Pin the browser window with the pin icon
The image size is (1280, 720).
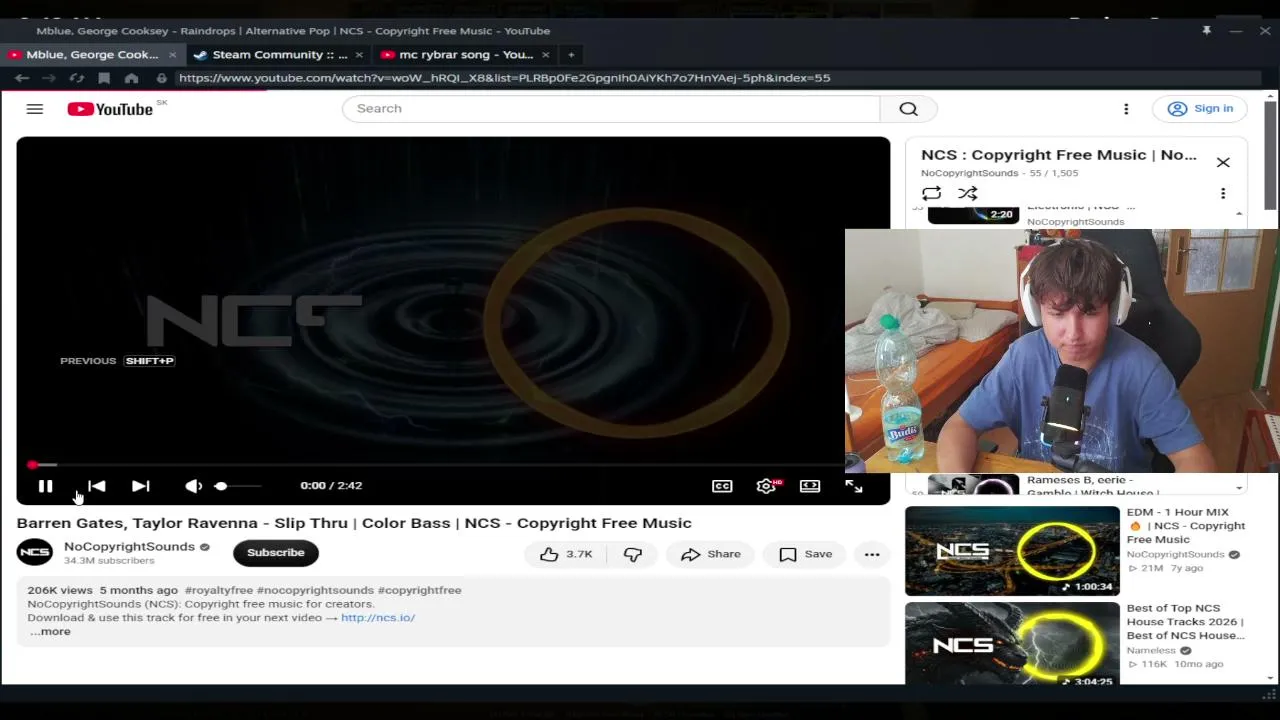click(x=1206, y=31)
